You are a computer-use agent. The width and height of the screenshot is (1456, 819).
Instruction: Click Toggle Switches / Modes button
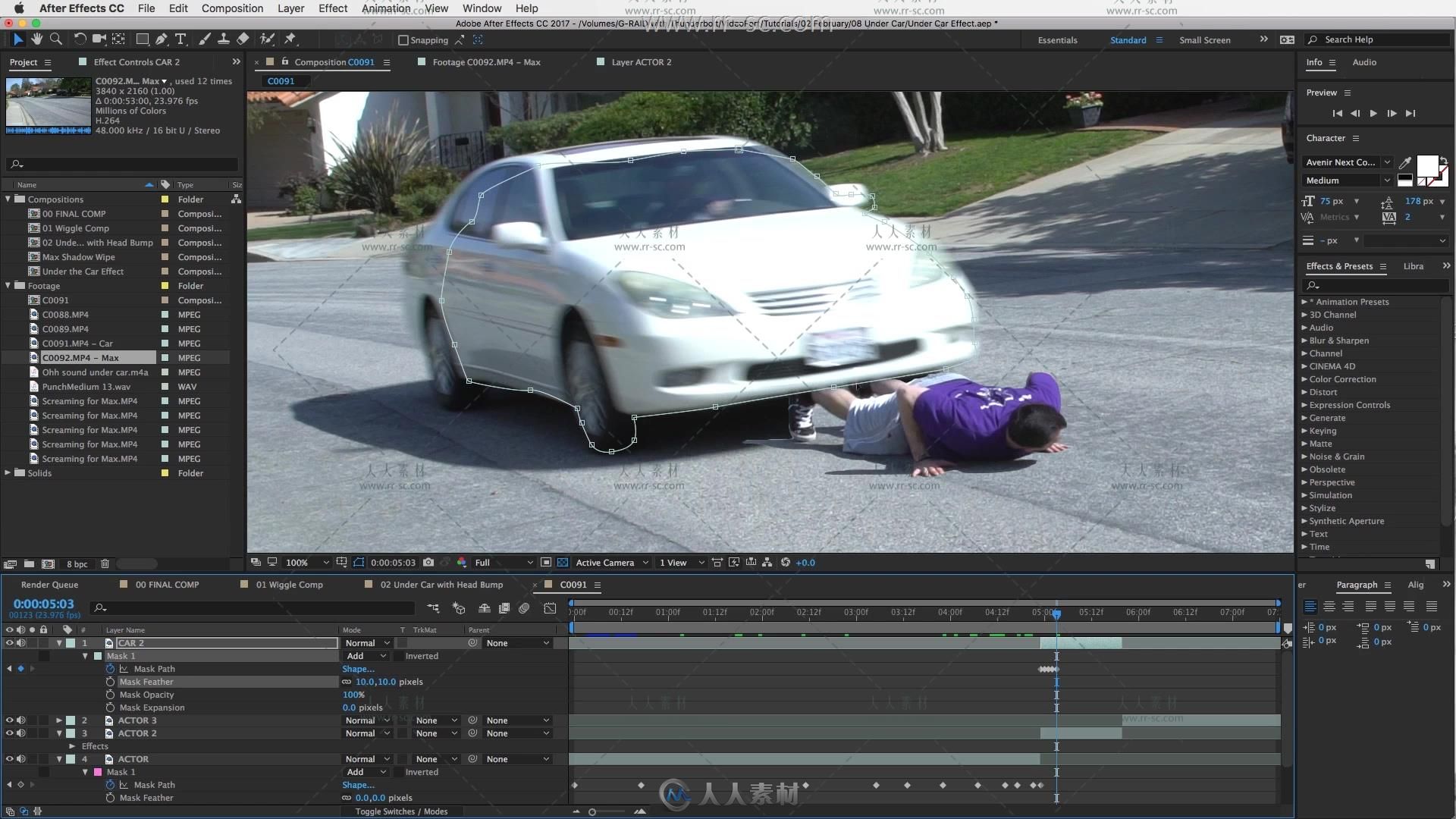click(x=401, y=811)
